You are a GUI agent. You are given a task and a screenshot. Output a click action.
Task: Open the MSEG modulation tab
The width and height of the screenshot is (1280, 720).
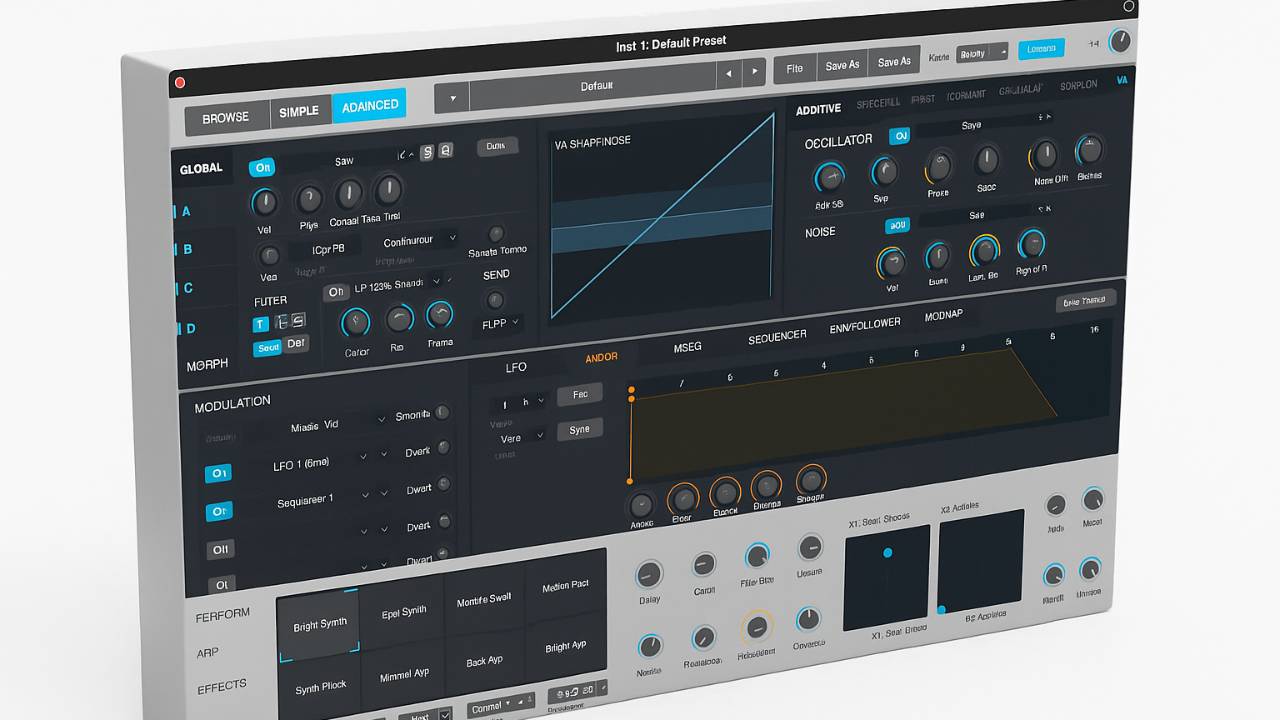687,347
